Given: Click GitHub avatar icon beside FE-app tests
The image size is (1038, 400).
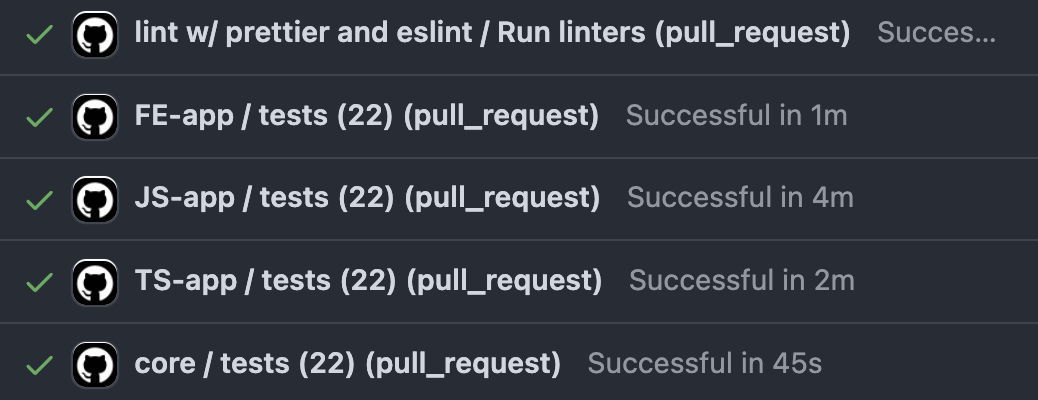Looking at the screenshot, I should [x=95, y=117].
